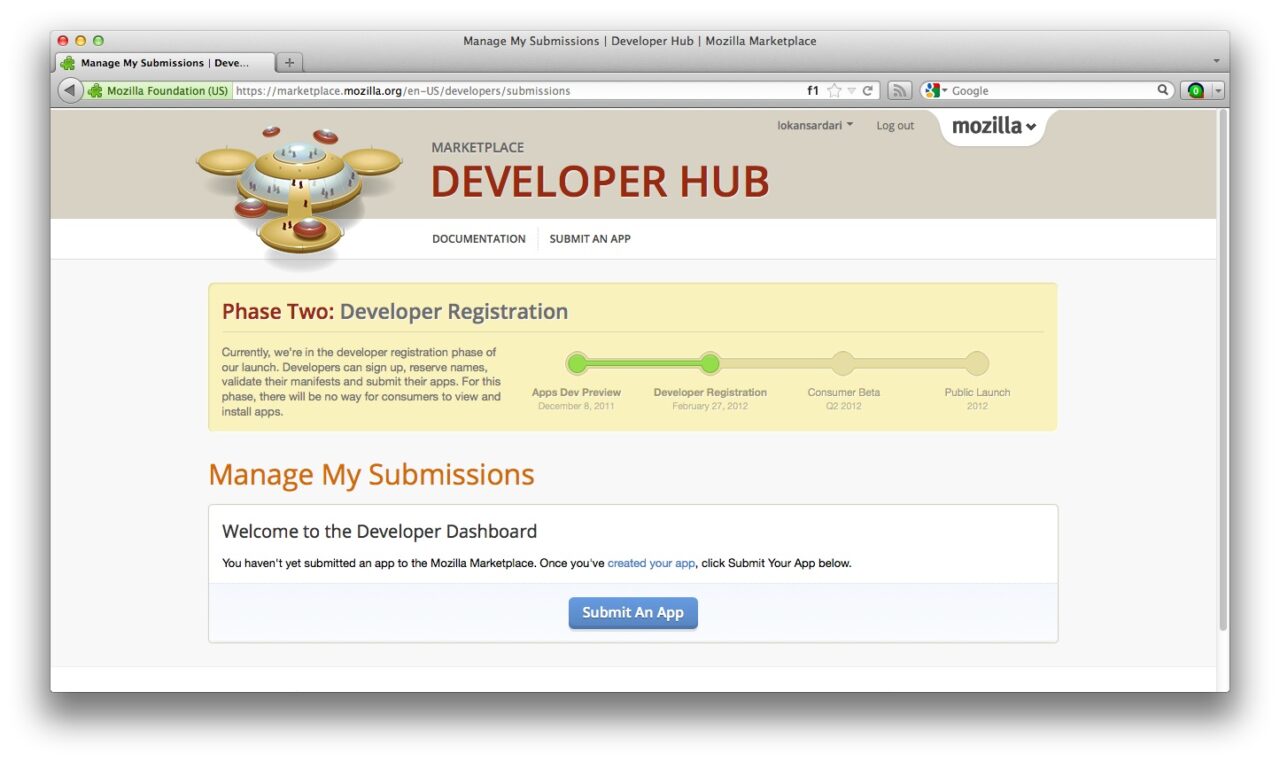This screenshot has width=1280, height=762.
Task: Log out of the Developer Hub
Action: [895, 125]
